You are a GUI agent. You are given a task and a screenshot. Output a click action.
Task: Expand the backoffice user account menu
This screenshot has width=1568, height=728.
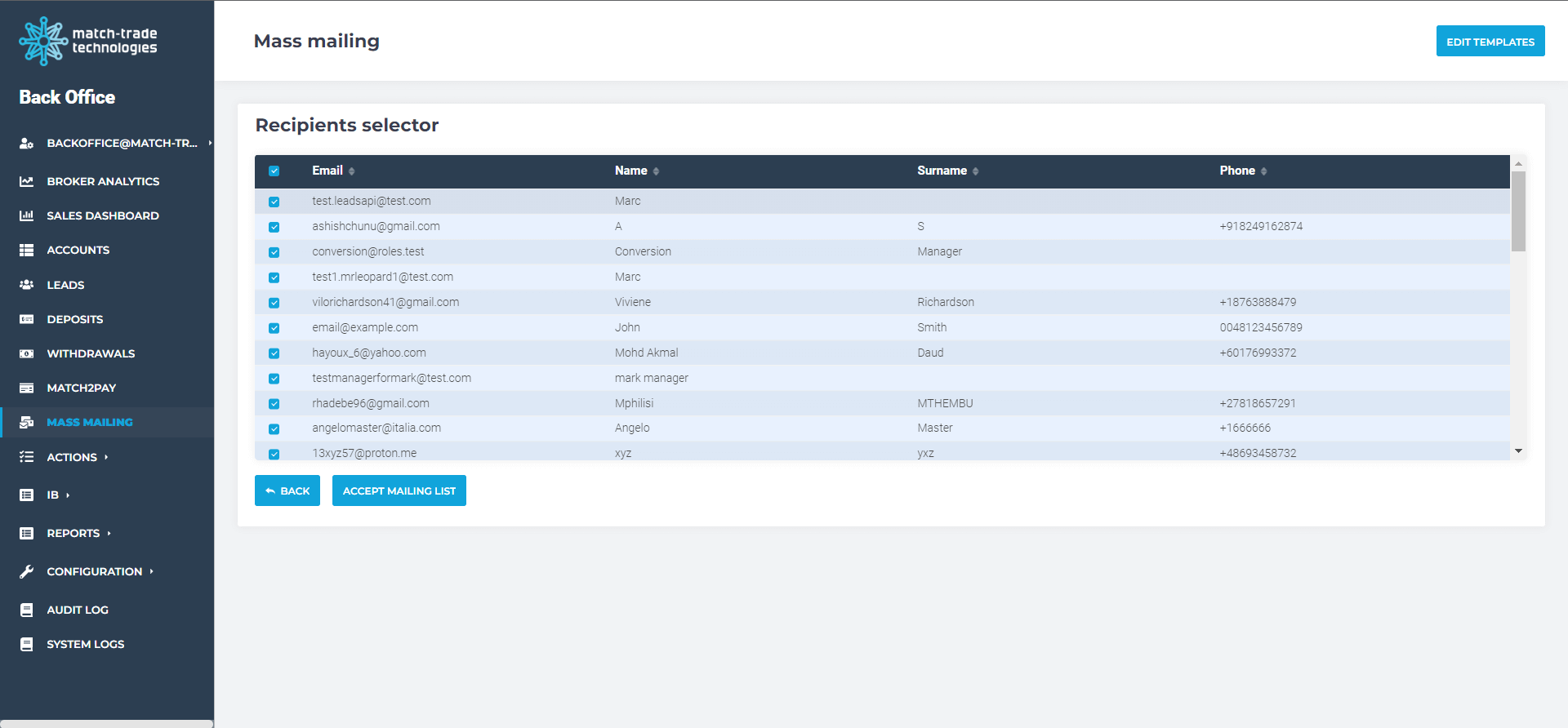click(122, 143)
